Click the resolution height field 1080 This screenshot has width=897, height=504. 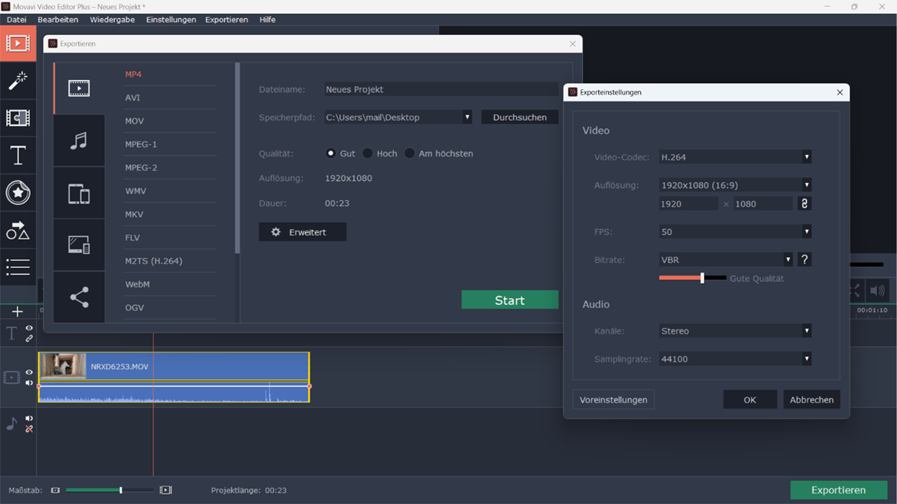pos(764,204)
